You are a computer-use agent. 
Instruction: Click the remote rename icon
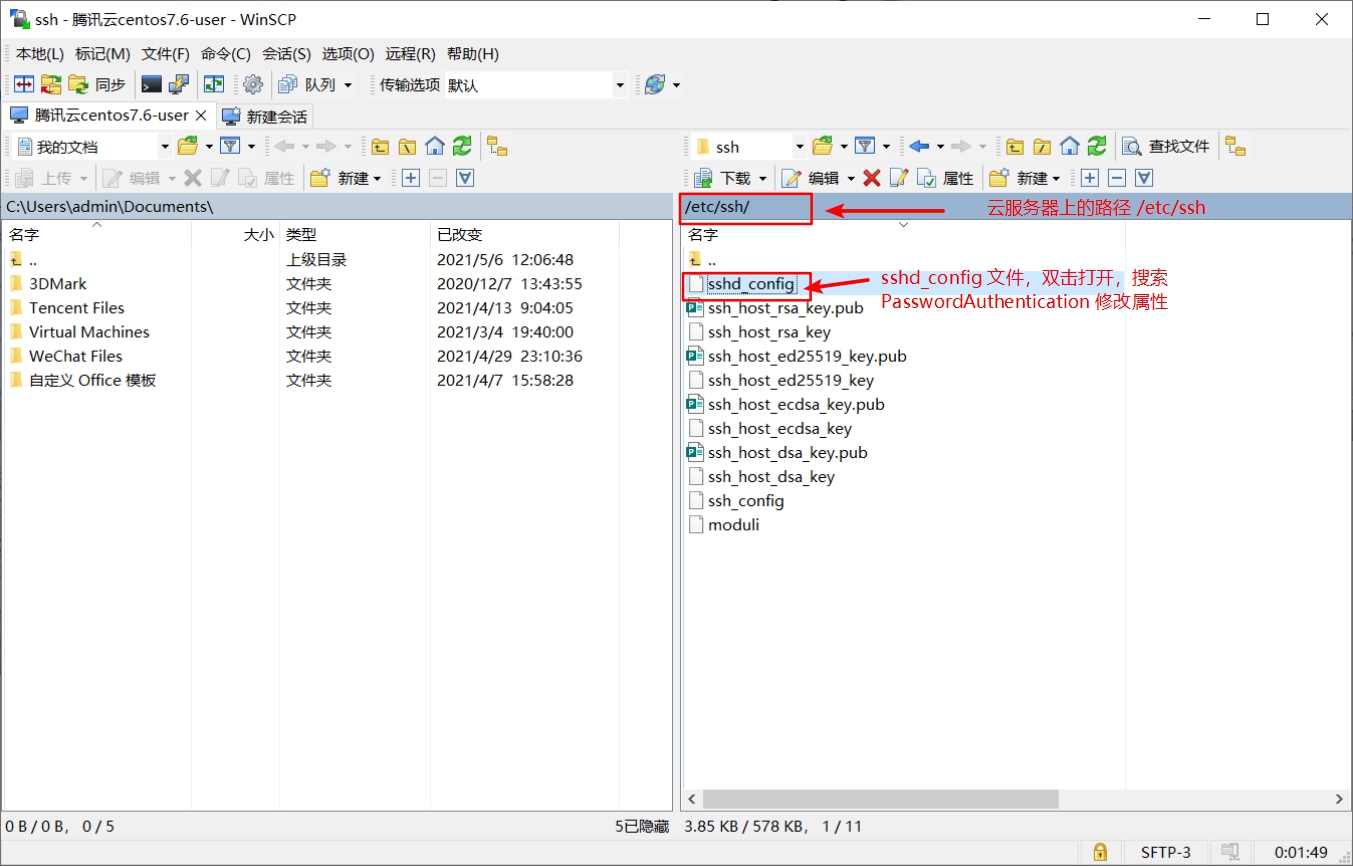pyautogui.click(x=899, y=178)
